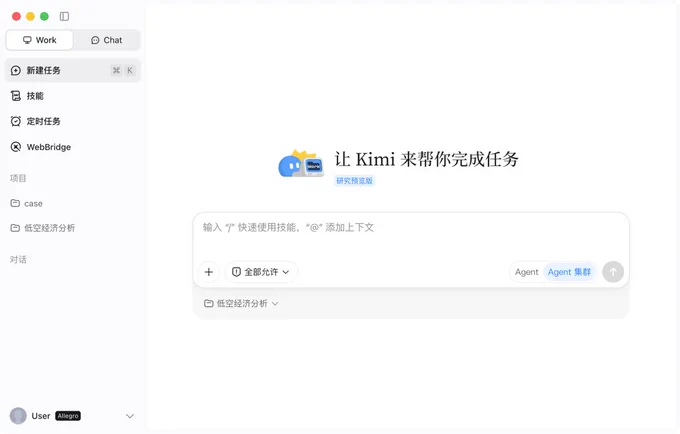This screenshot has width=680, height=434.
Task: Expand the 低空经济分析 project selector below input
Action: pyautogui.click(x=241, y=303)
